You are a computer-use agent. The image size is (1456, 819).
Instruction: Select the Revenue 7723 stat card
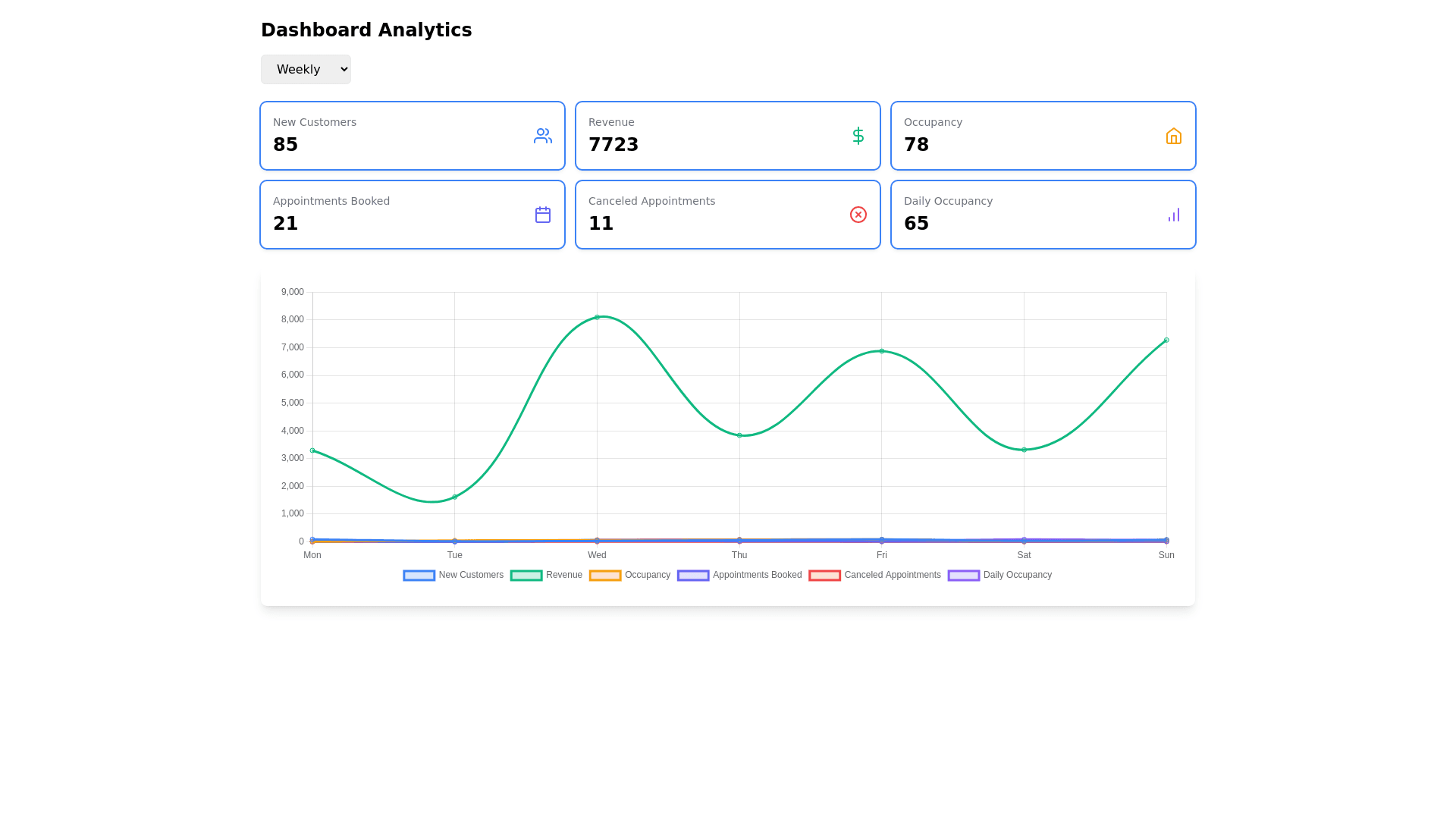(x=727, y=136)
